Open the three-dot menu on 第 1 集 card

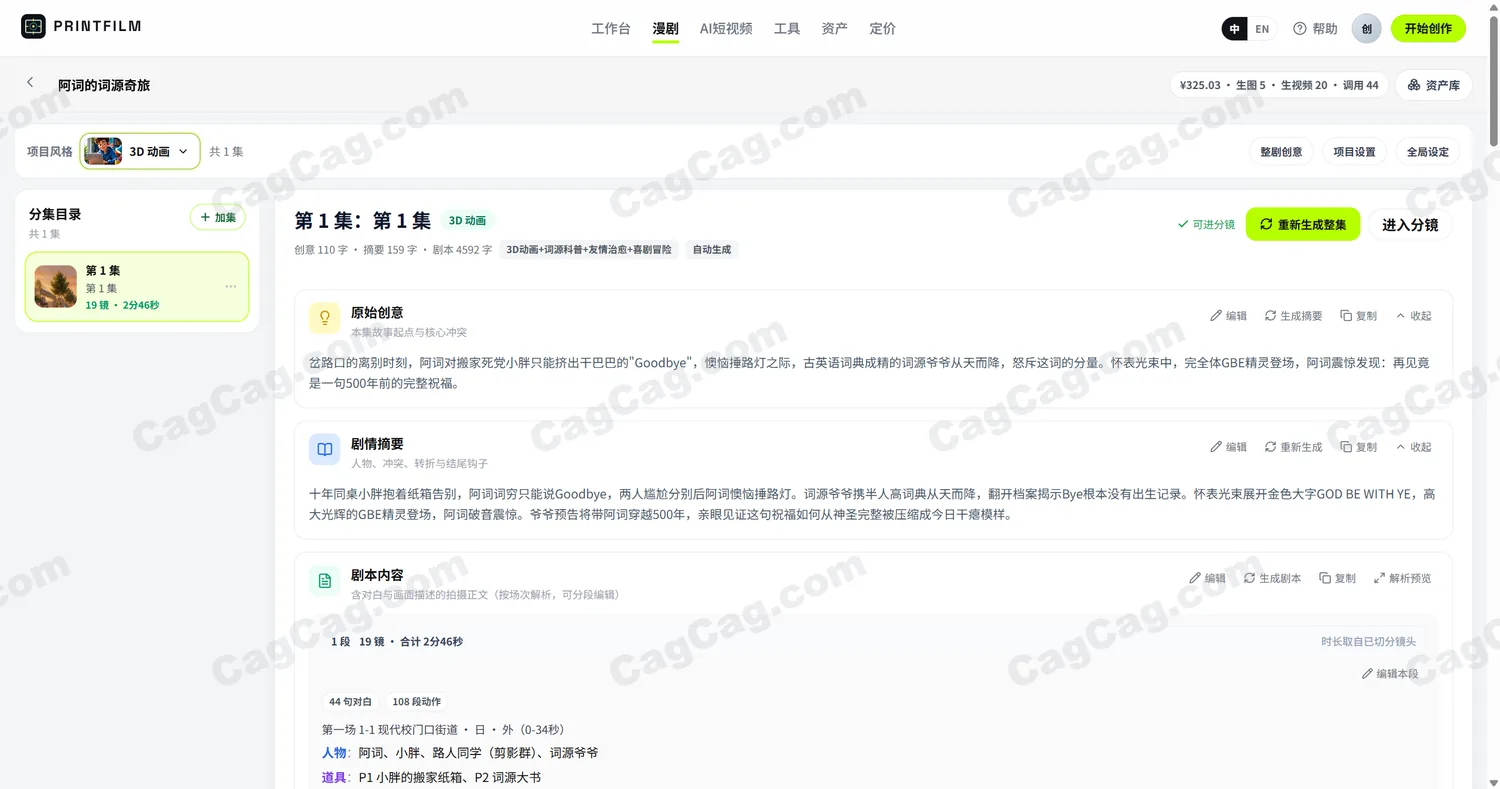231,287
